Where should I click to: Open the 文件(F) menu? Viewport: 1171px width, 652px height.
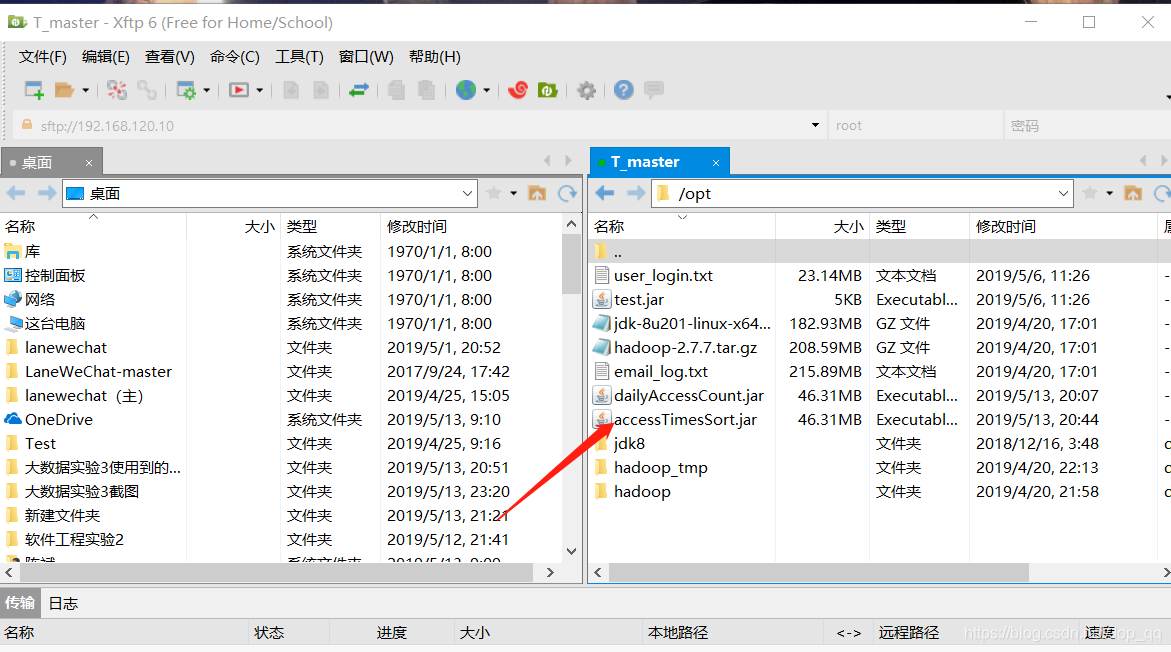click(43, 57)
